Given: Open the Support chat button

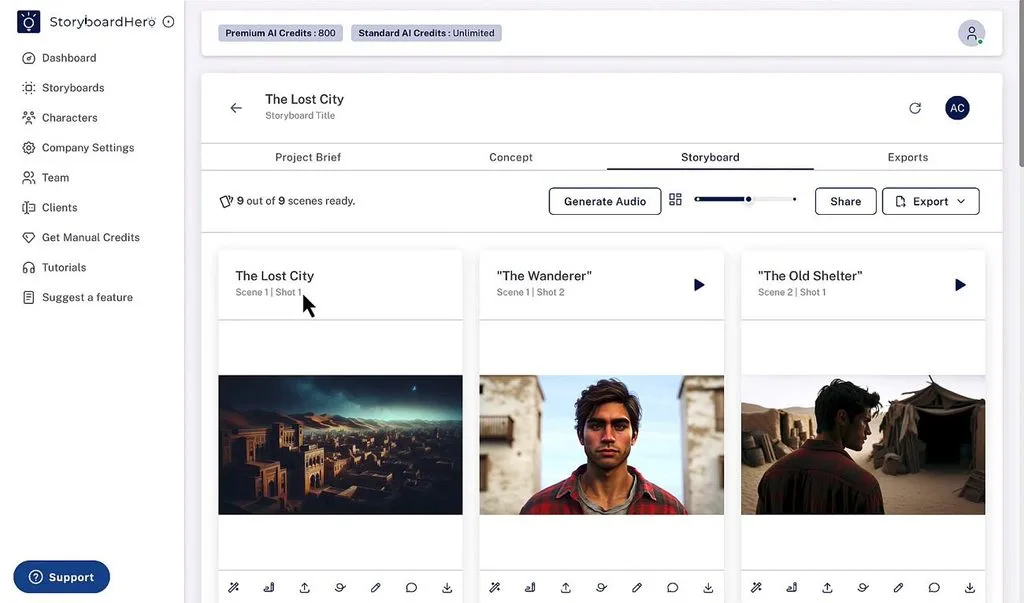Looking at the screenshot, I should 61,577.
